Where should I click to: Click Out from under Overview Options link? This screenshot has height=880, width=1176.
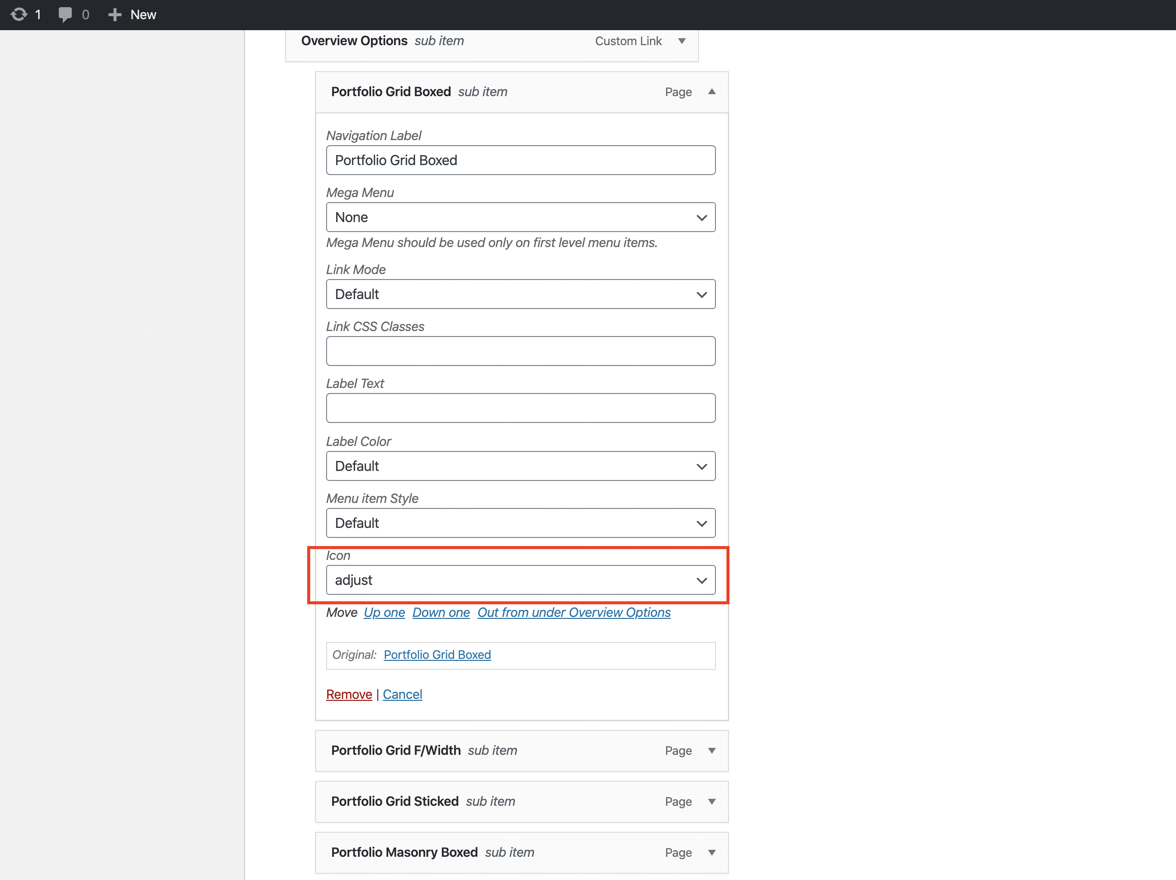point(573,612)
